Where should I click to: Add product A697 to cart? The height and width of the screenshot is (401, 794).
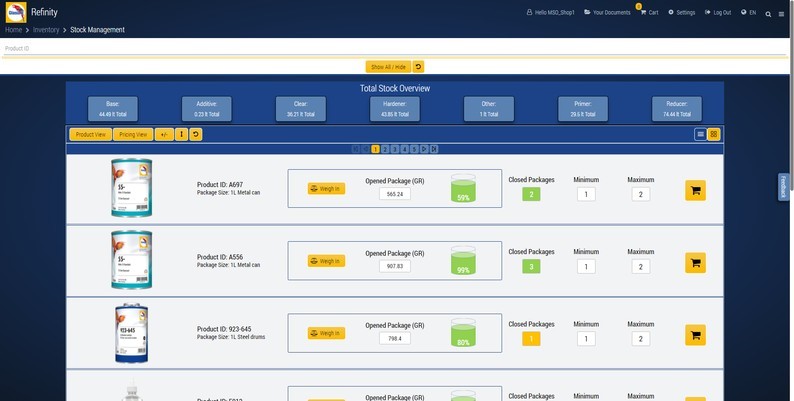tap(695, 190)
